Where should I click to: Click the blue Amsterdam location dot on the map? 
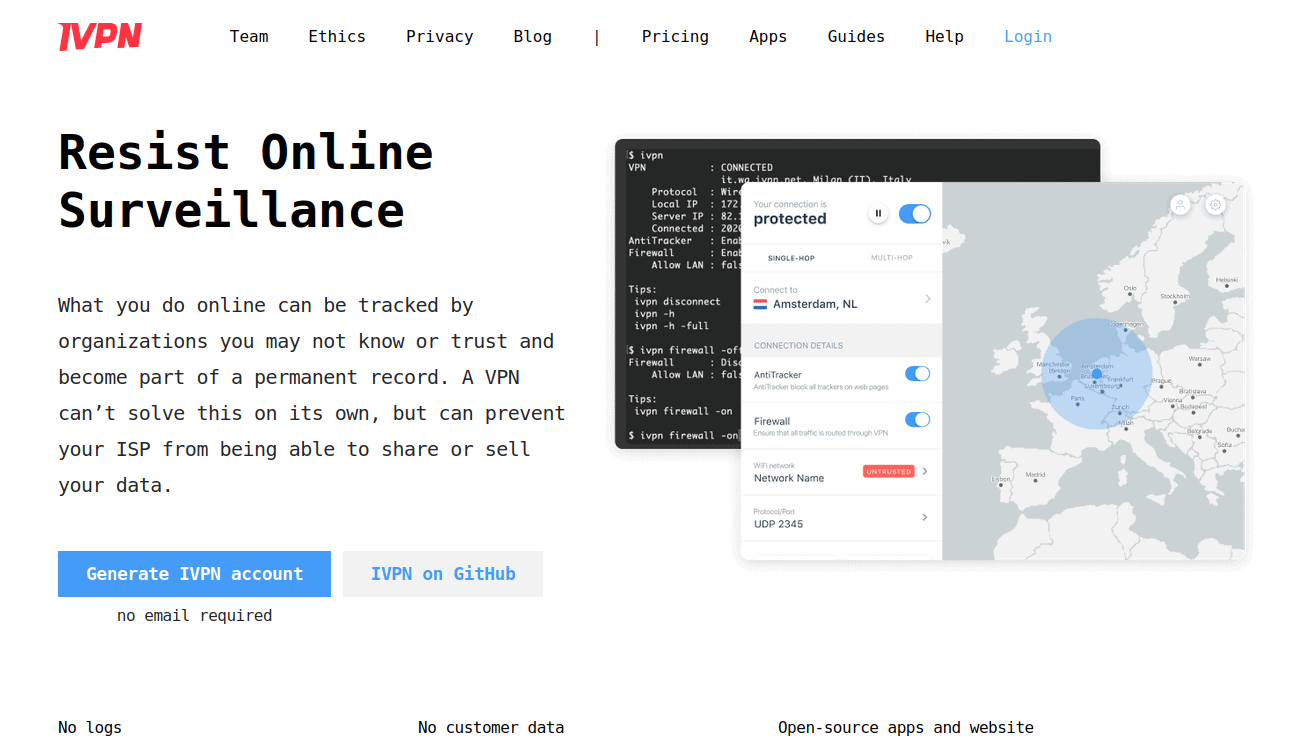pyautogui.click(x=1096, y=374)
